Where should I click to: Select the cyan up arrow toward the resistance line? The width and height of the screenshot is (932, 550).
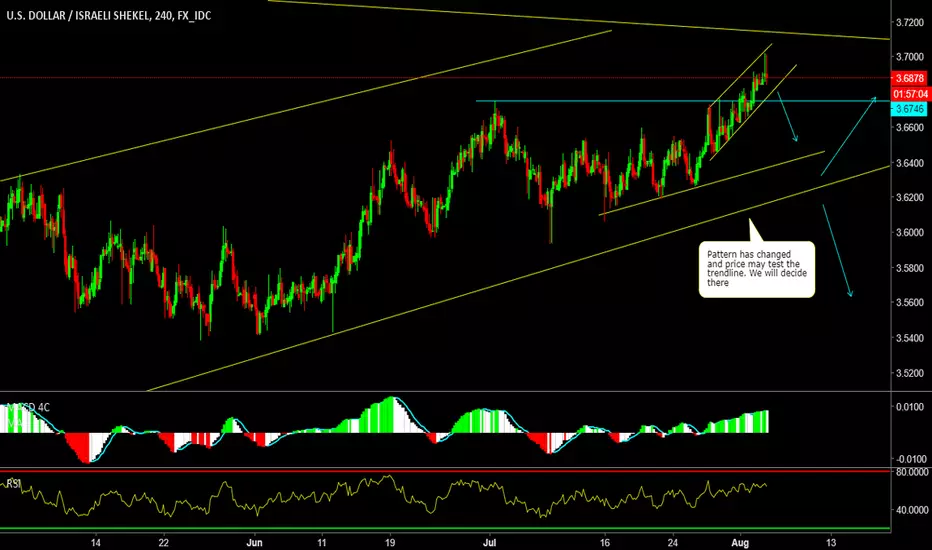(849, 136)
